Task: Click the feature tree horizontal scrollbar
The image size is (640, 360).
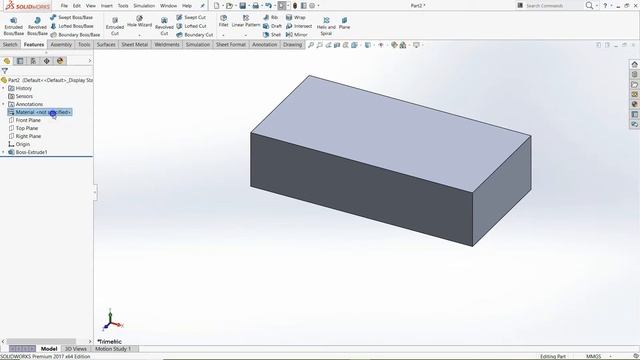Action: (x=41, y=341)
